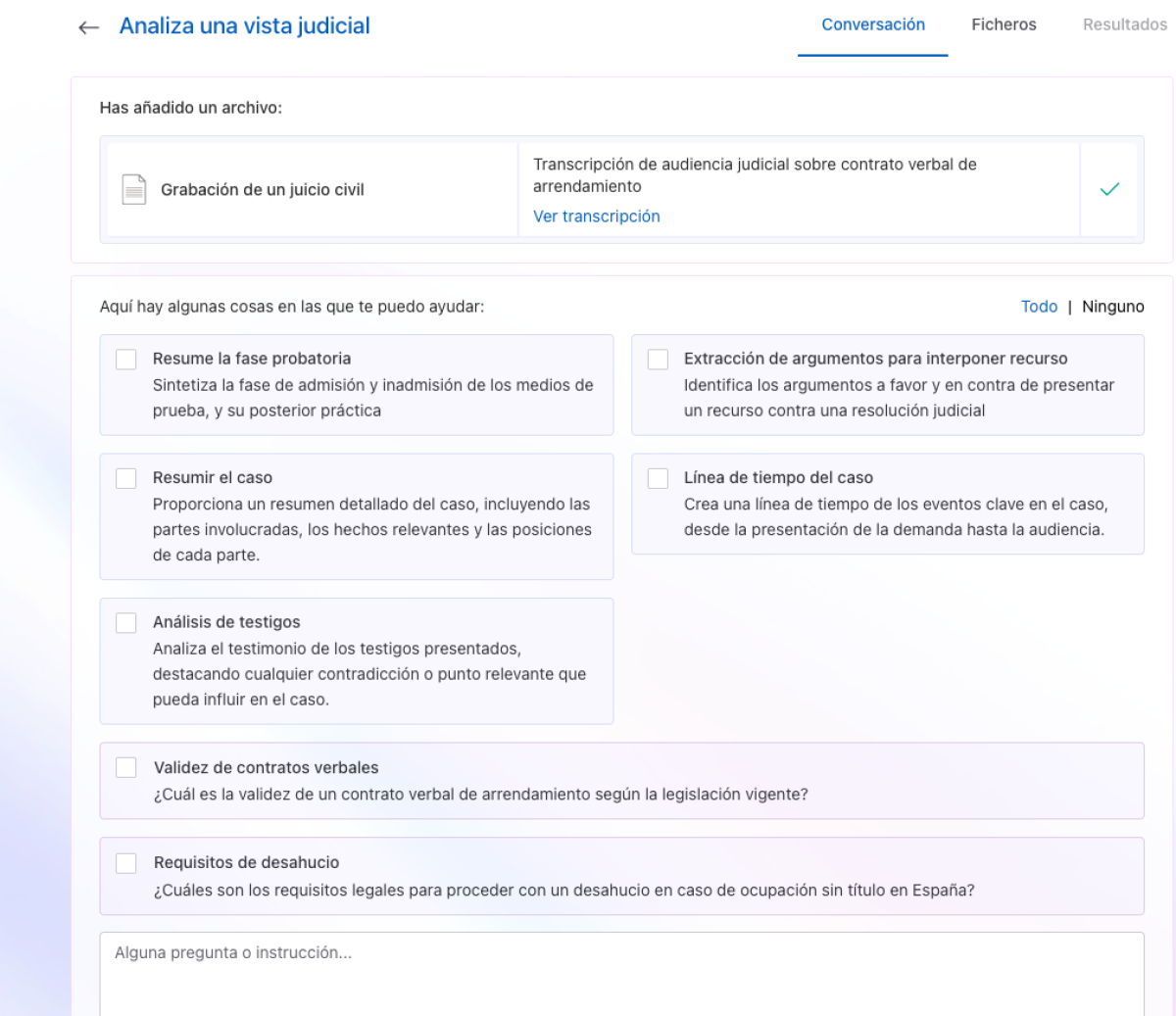Switch to the Conversación tab
1176x1016 pixels.
click(x=873, y=24)
